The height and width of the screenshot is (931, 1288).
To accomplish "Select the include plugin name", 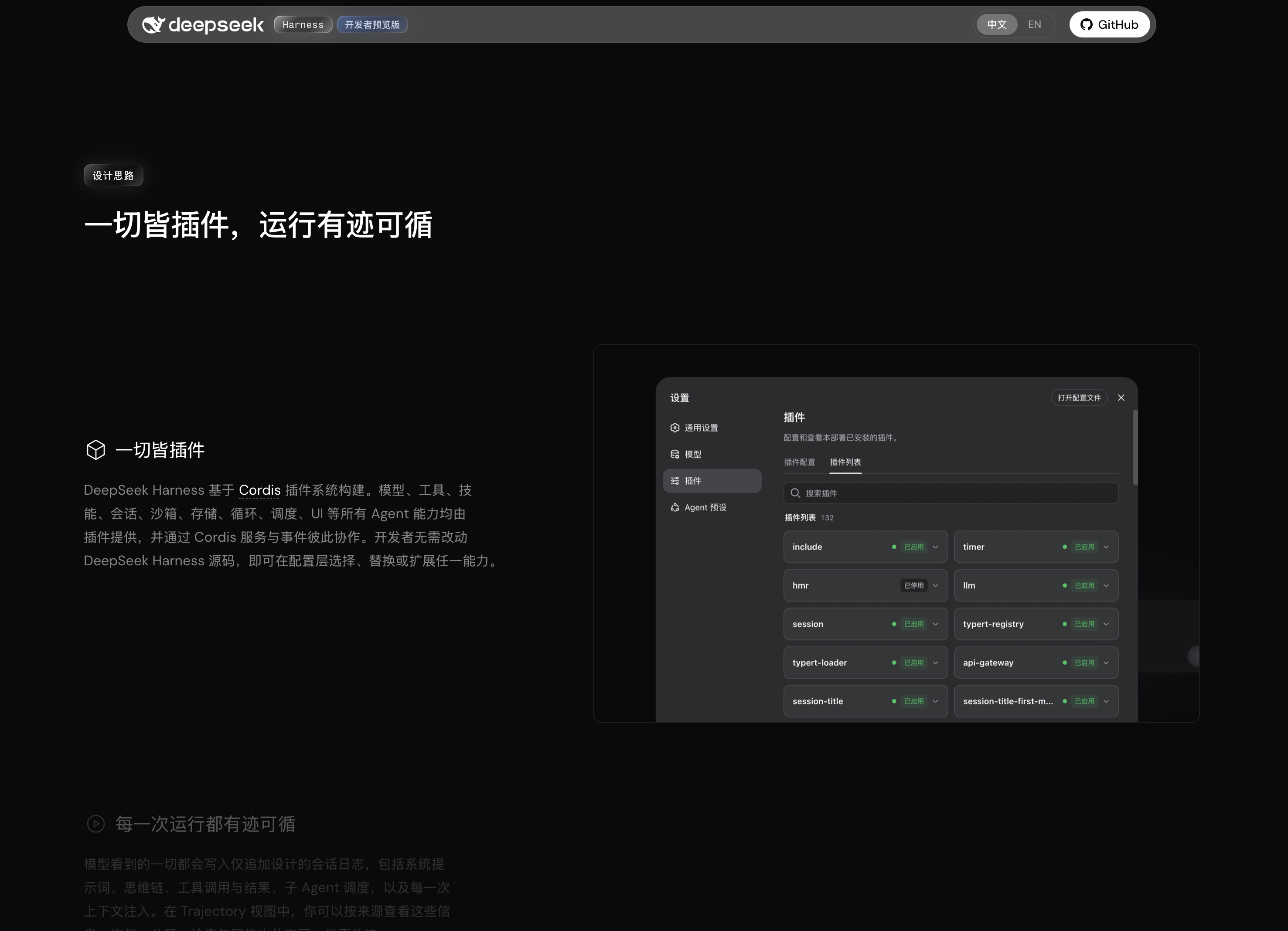I will pos(807,547).
